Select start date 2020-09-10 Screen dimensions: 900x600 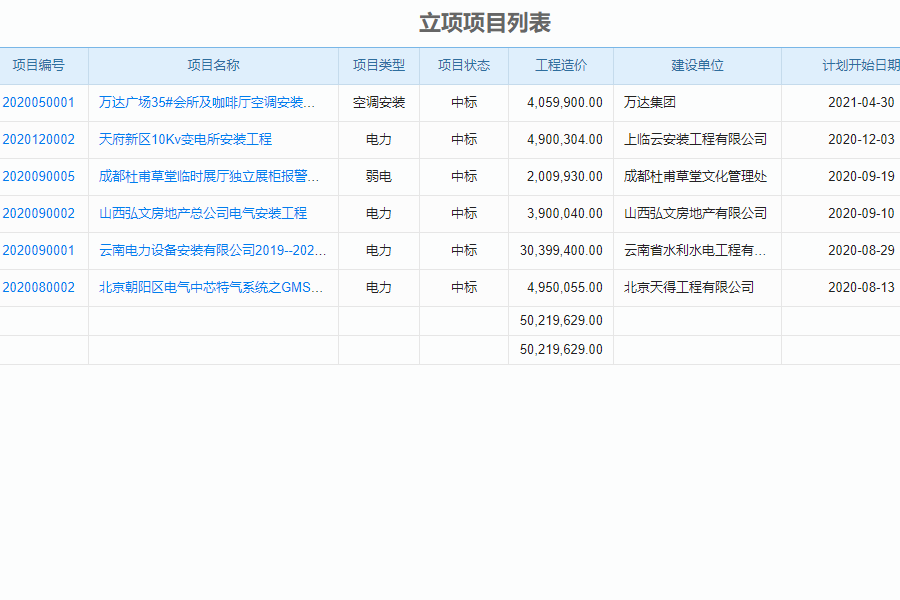click(x=861, y=214)
